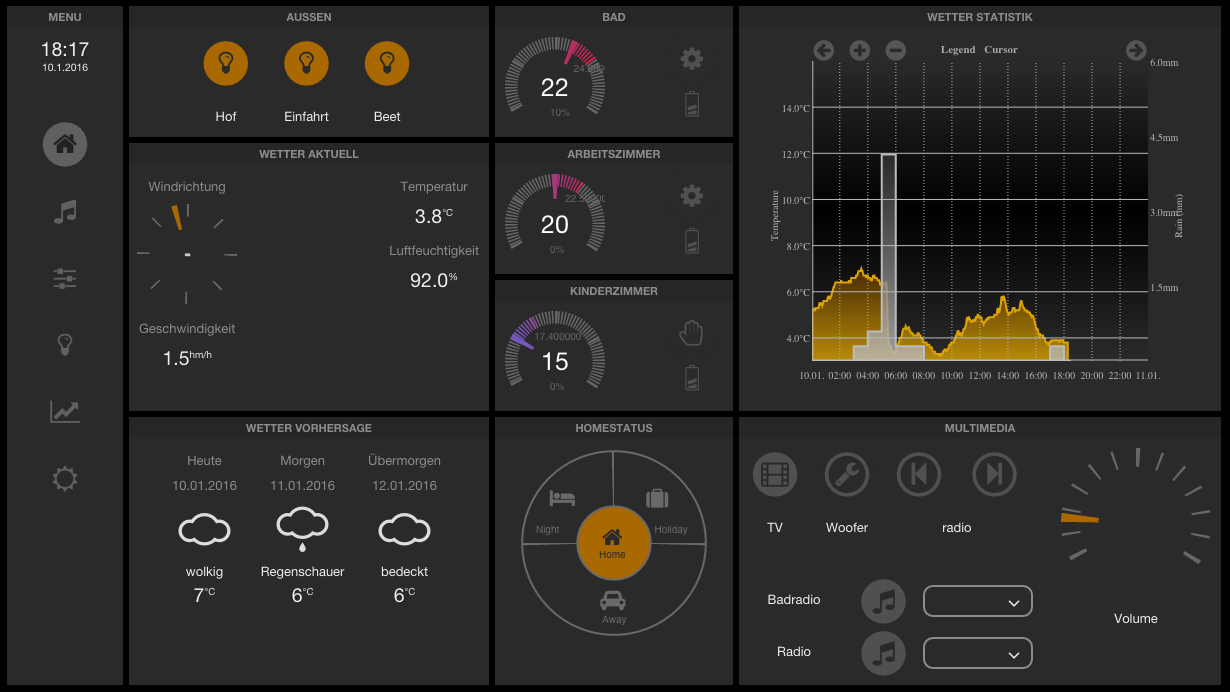Toggle the Hof outdoor light
The width and height of the screenshot is (1230, 692).
(226, 63)
